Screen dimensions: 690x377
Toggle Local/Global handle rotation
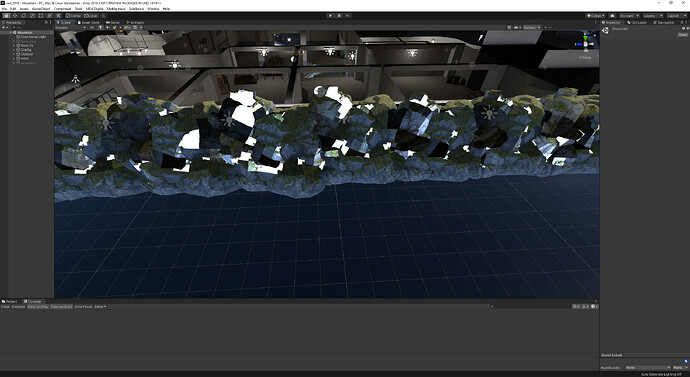[91, 15]
